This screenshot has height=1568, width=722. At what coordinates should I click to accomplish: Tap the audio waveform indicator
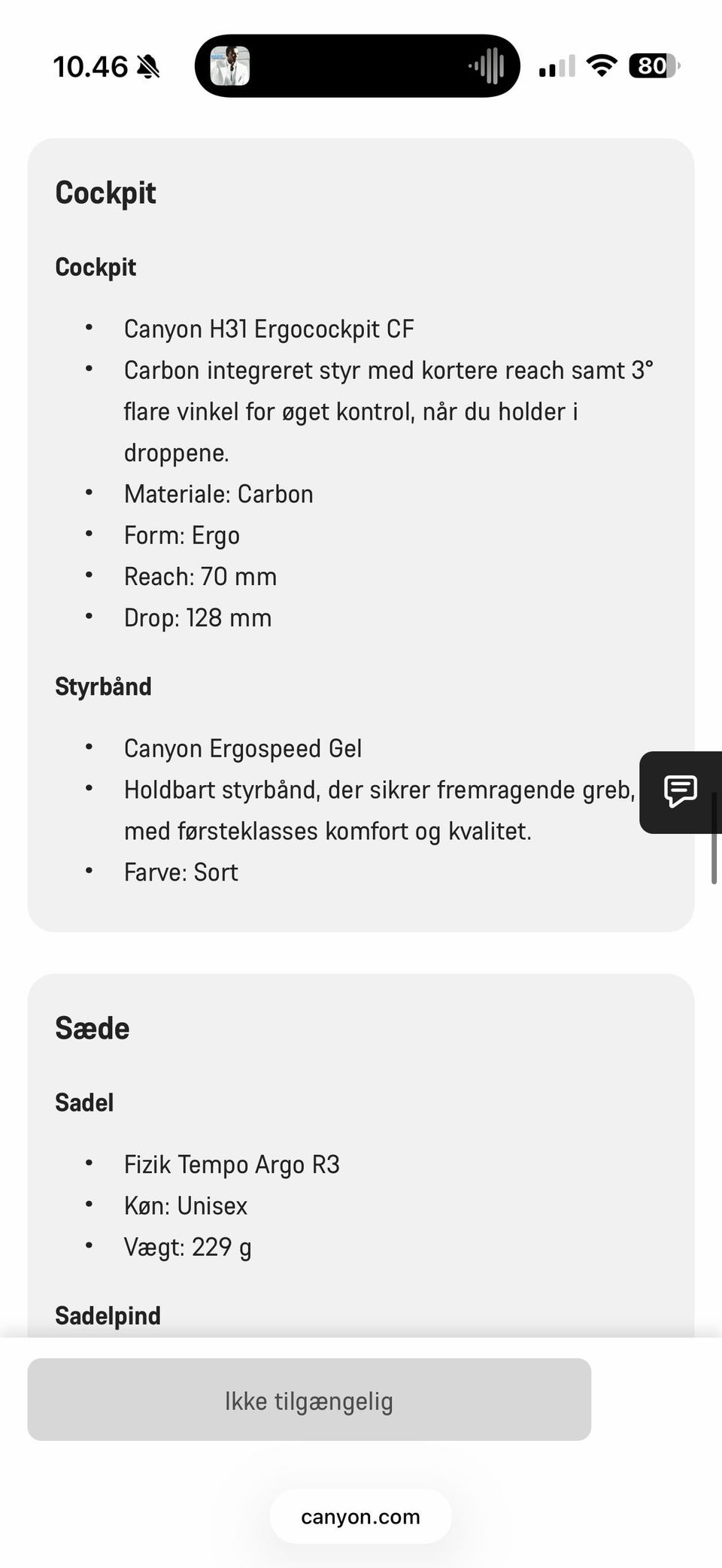pos(487,66)
